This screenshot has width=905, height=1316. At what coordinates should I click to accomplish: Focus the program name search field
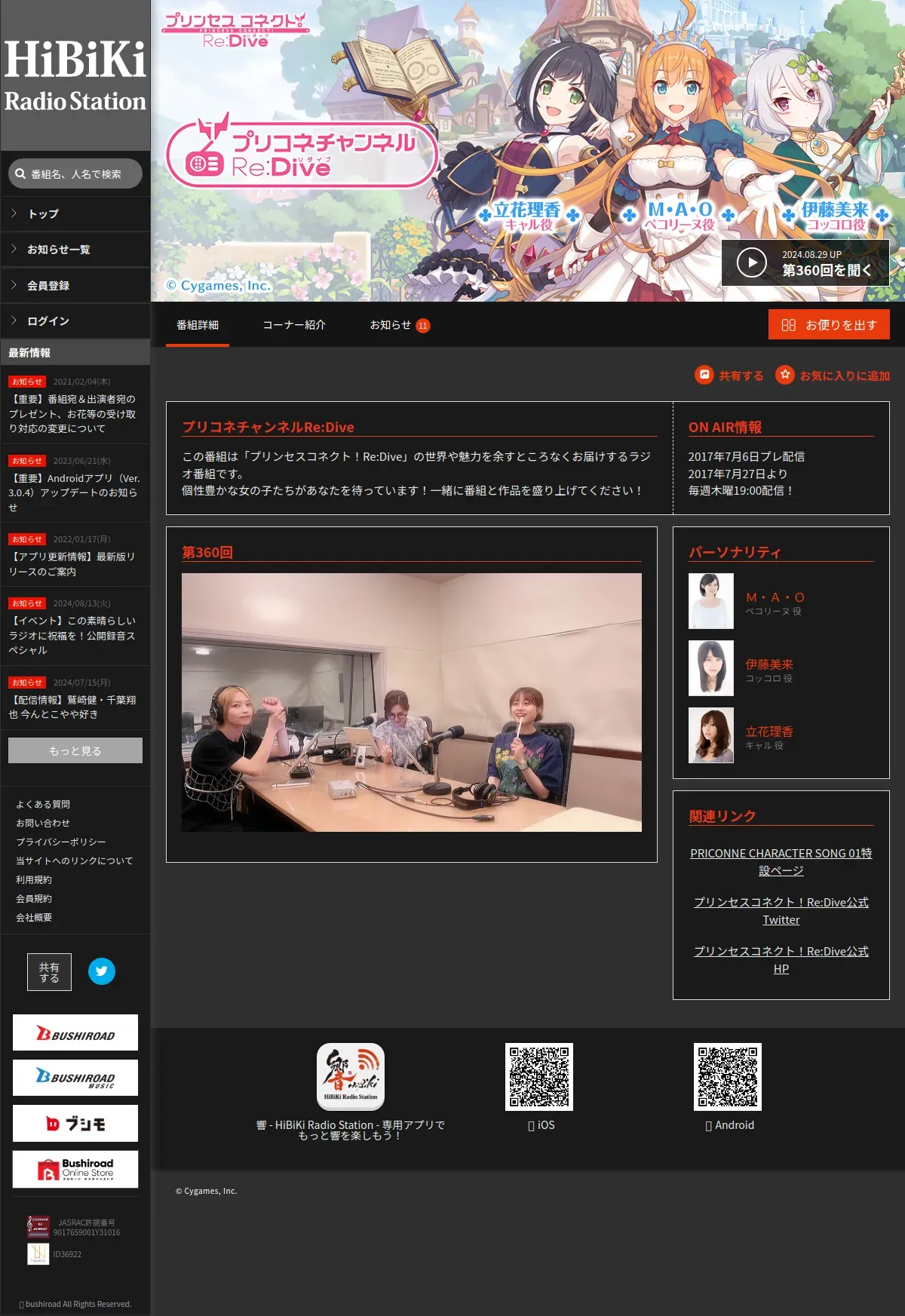75,173
